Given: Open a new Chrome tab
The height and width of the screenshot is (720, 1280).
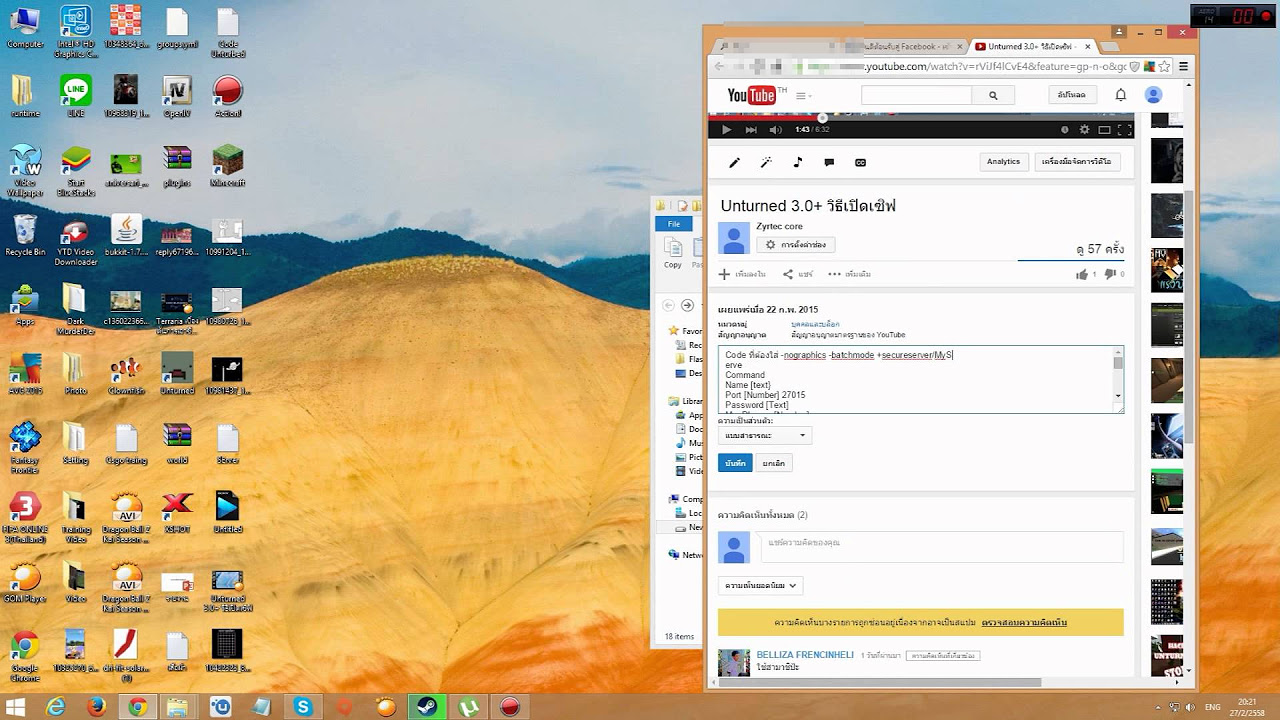Looking at the screenshot, I should pos(1110,47).
